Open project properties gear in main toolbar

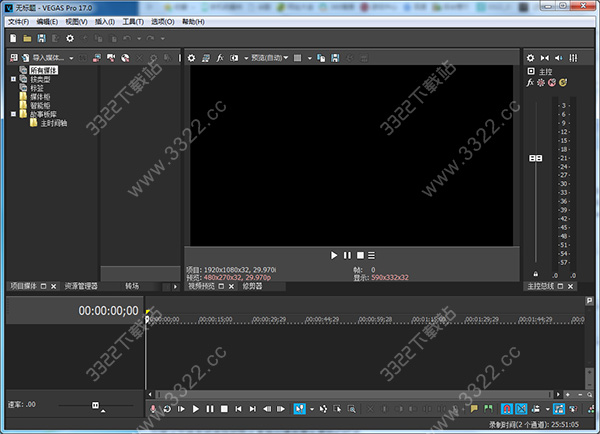click(x=69, y=38)
